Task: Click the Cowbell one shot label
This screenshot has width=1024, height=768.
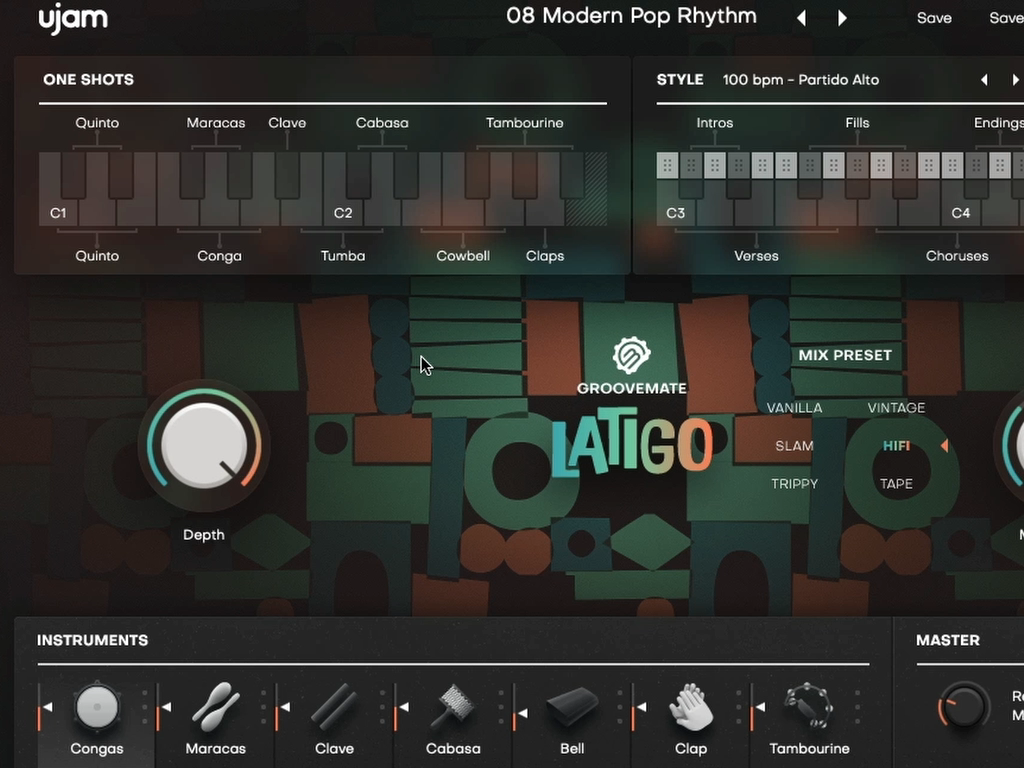Action: tap(463, 256)
